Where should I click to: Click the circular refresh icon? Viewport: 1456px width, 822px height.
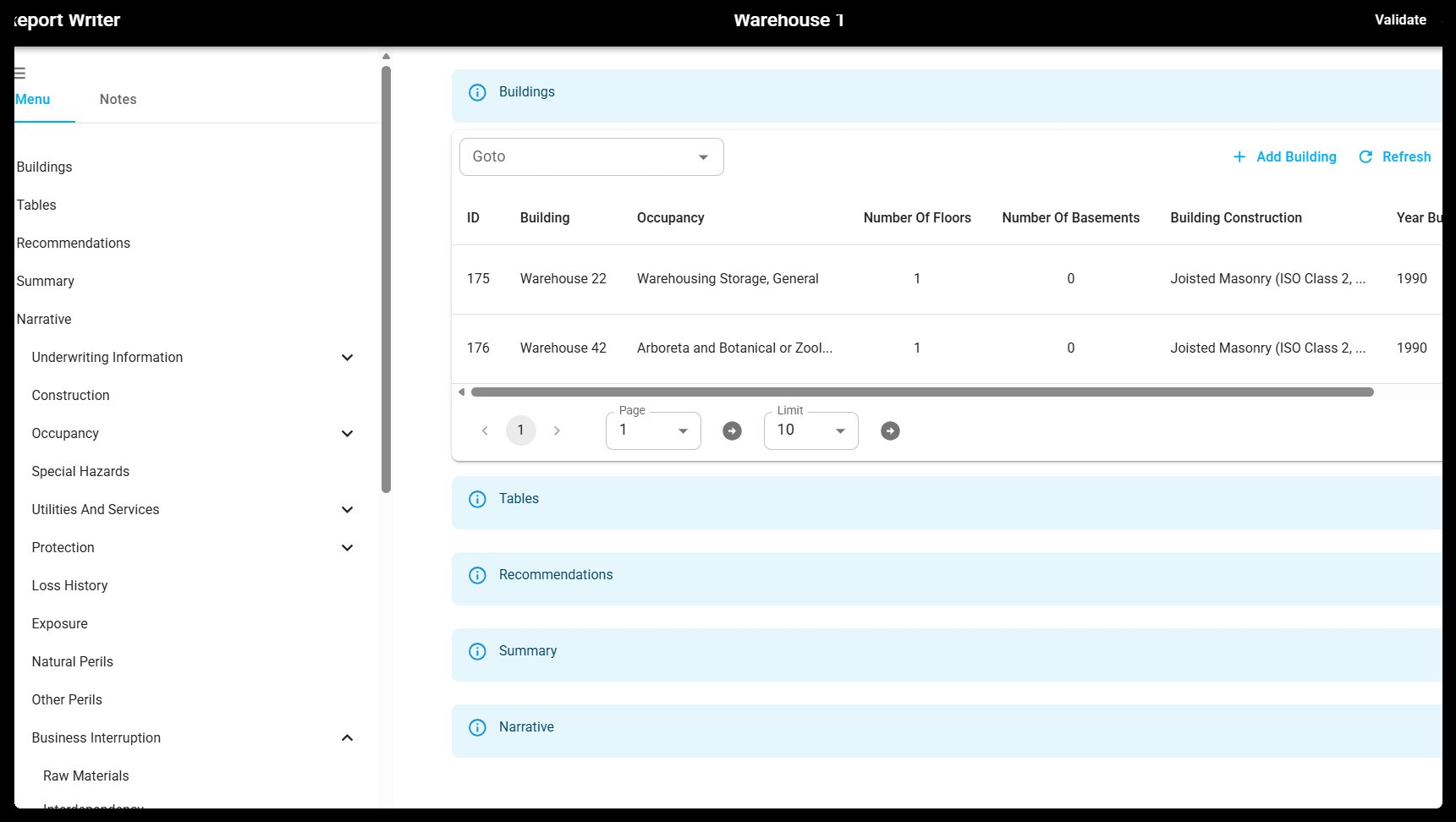click(x=1365, y=156)
